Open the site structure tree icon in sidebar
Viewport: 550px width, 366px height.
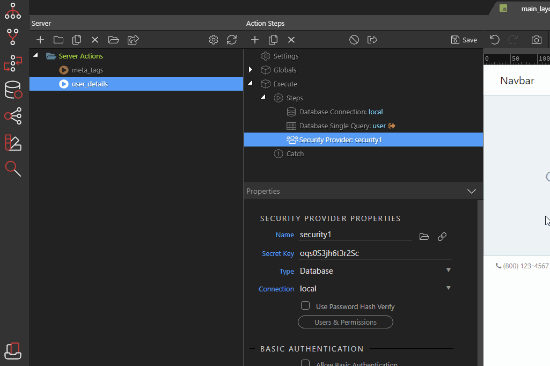tap(13, 11)
